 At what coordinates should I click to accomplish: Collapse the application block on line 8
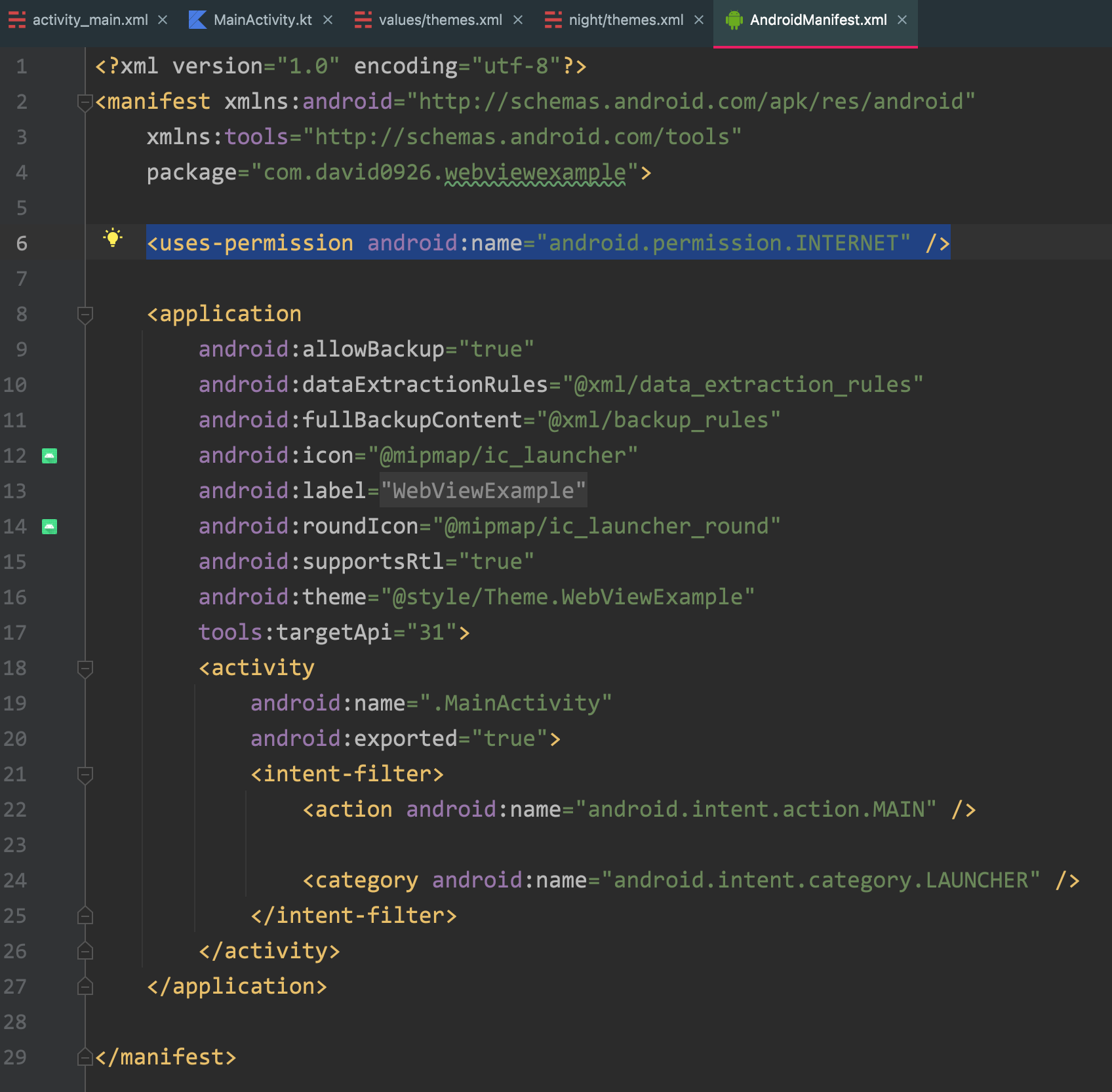click(85, 315)
